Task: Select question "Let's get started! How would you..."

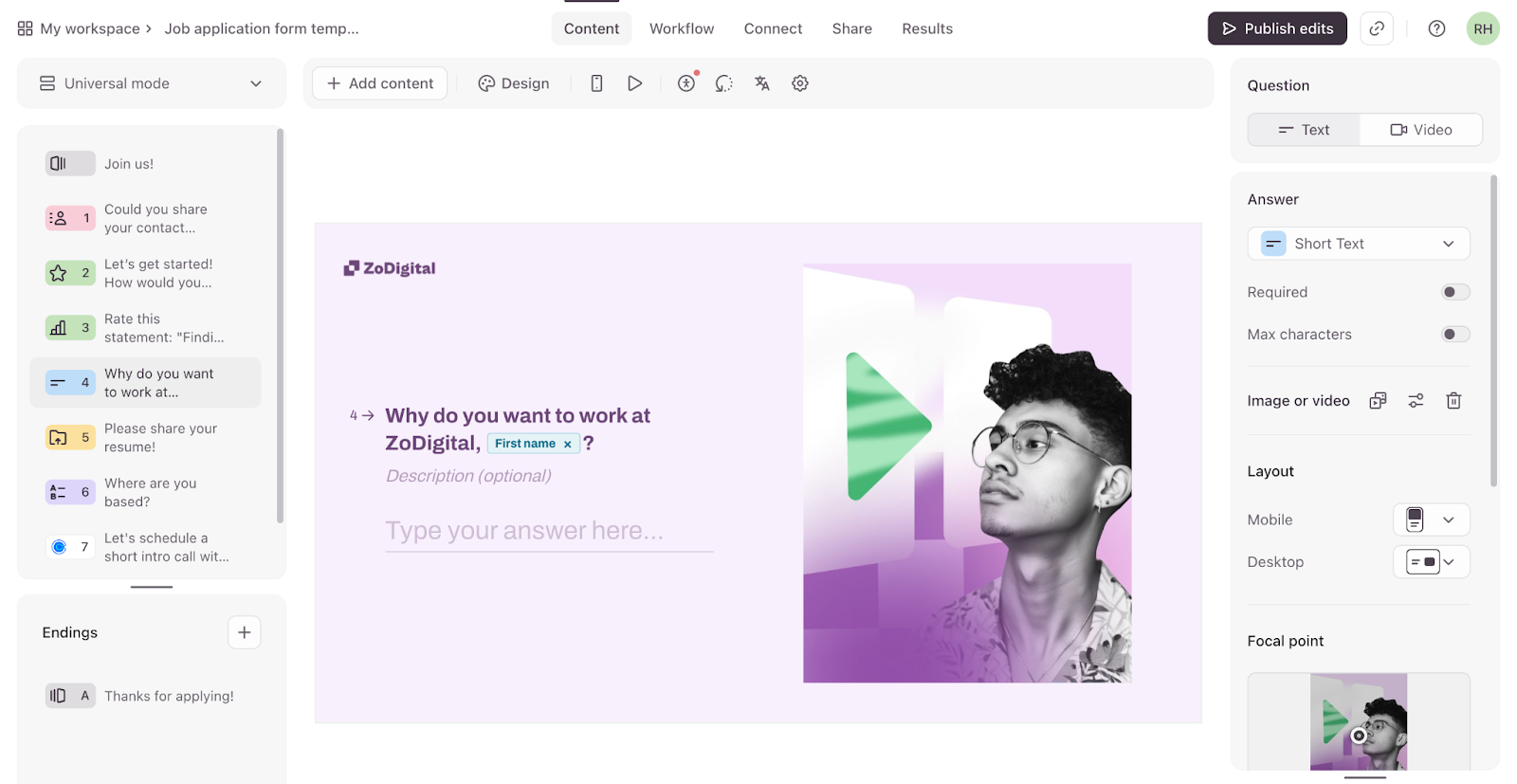Action: point(158,273)
